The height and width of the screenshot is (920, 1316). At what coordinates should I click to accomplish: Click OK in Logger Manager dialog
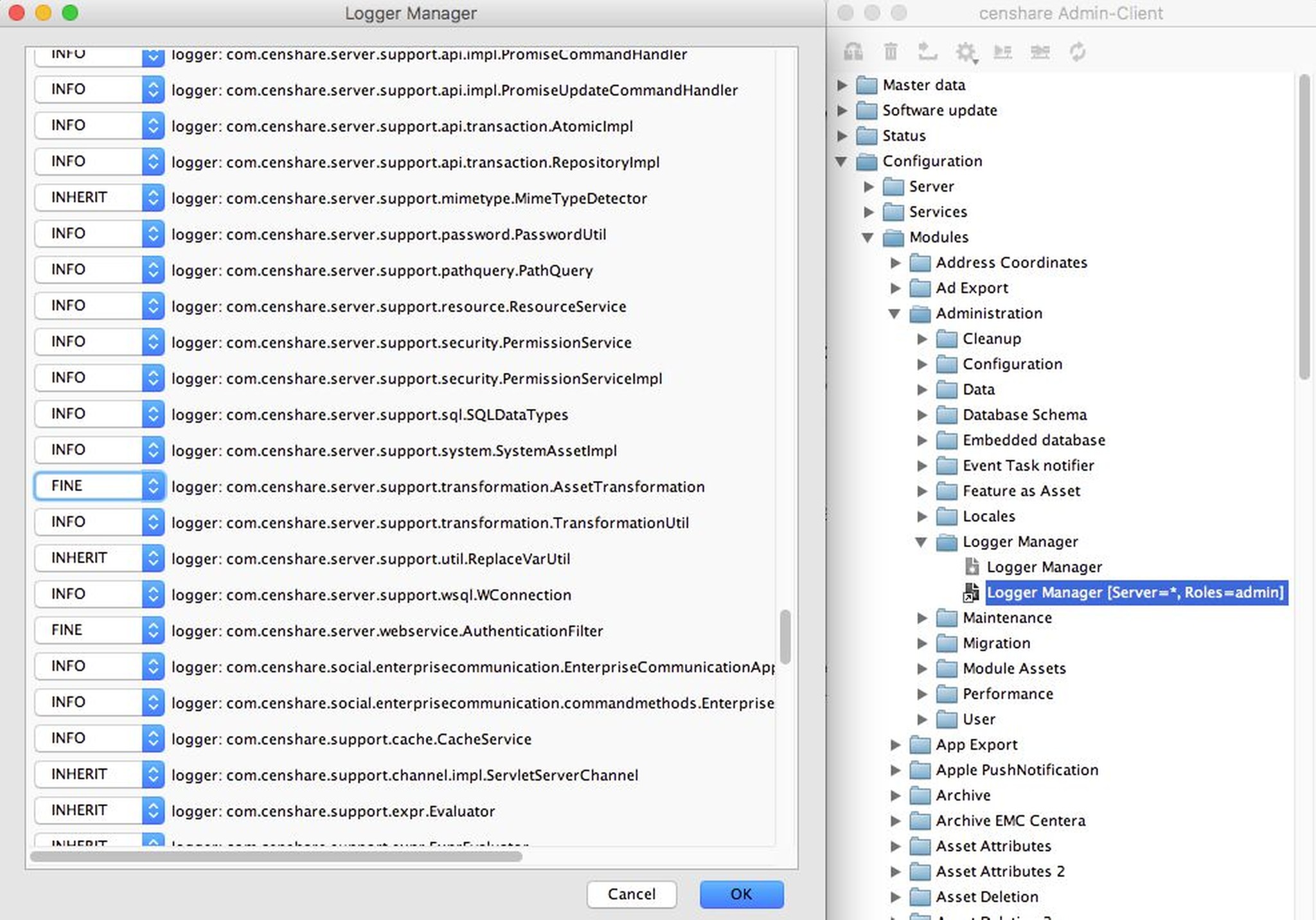(x=742, y=894)
